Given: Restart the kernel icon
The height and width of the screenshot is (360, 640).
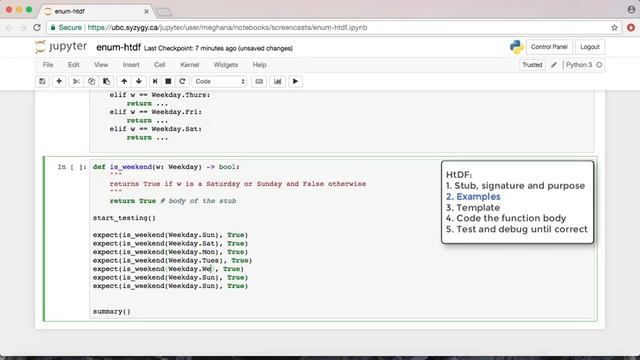Looking at the screenshot, I should pos(182,81).
